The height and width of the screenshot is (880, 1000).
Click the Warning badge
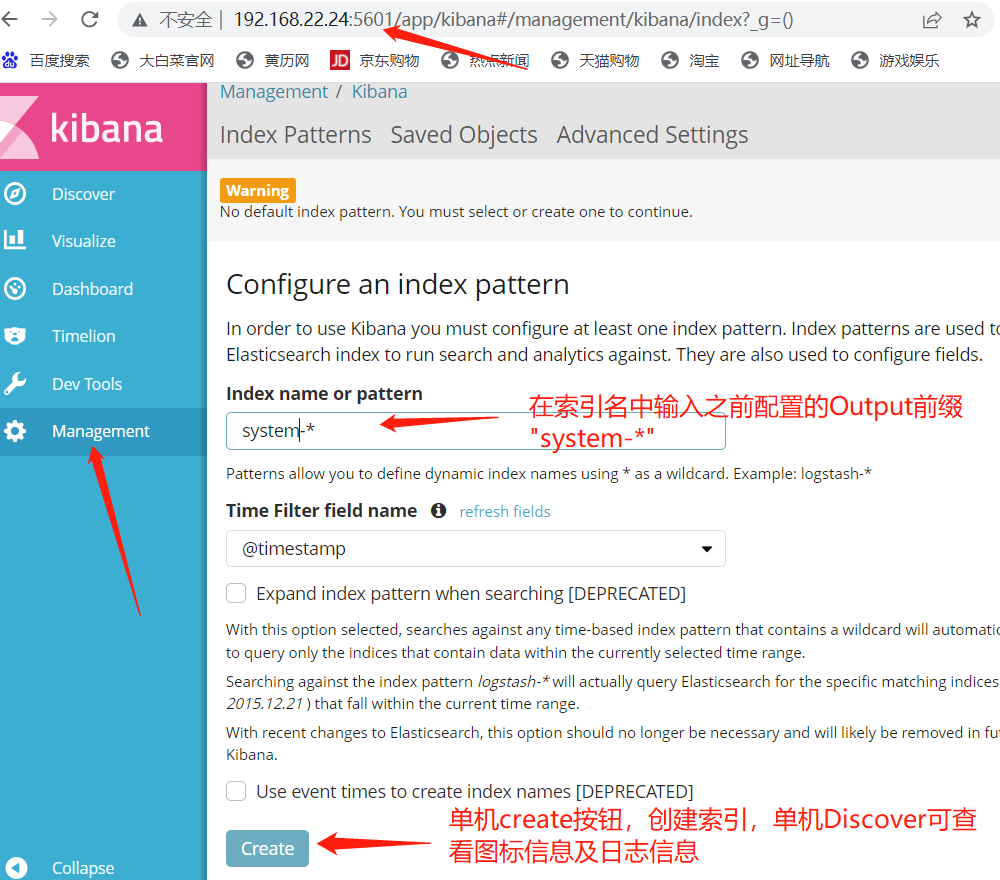coord(258,190)
